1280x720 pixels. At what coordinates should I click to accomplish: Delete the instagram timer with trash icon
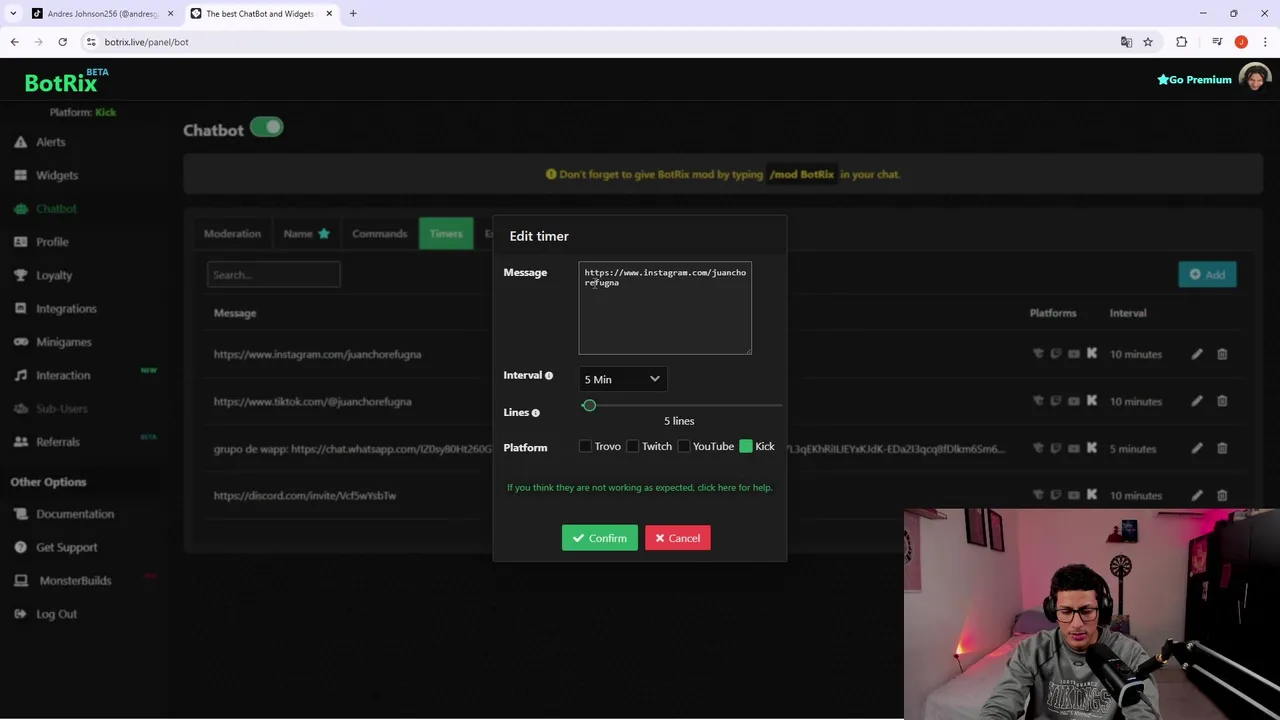click(x=1222, y=354)
